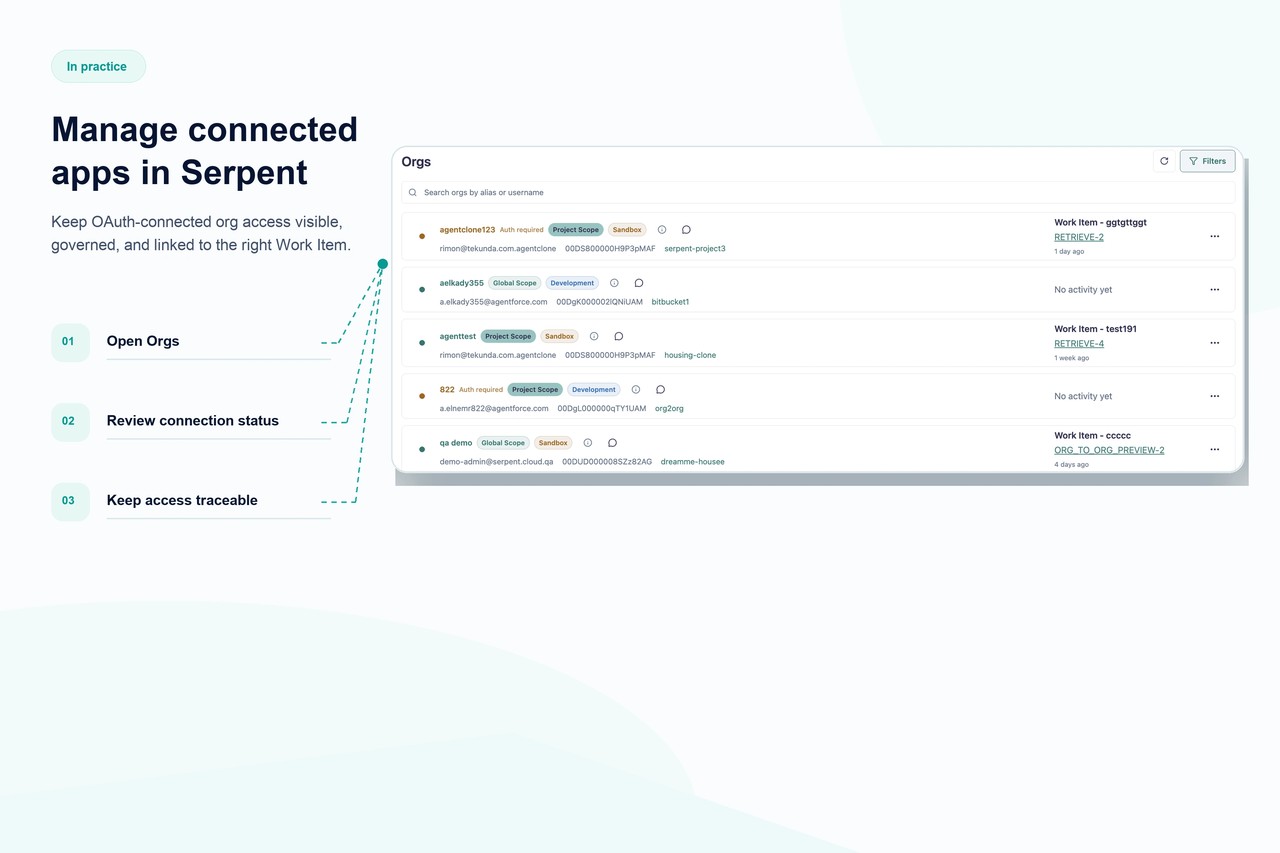This screenshot has width=1280, height=853.
Task: Click Project Scope badge on 822
Action: coord(535,389)
